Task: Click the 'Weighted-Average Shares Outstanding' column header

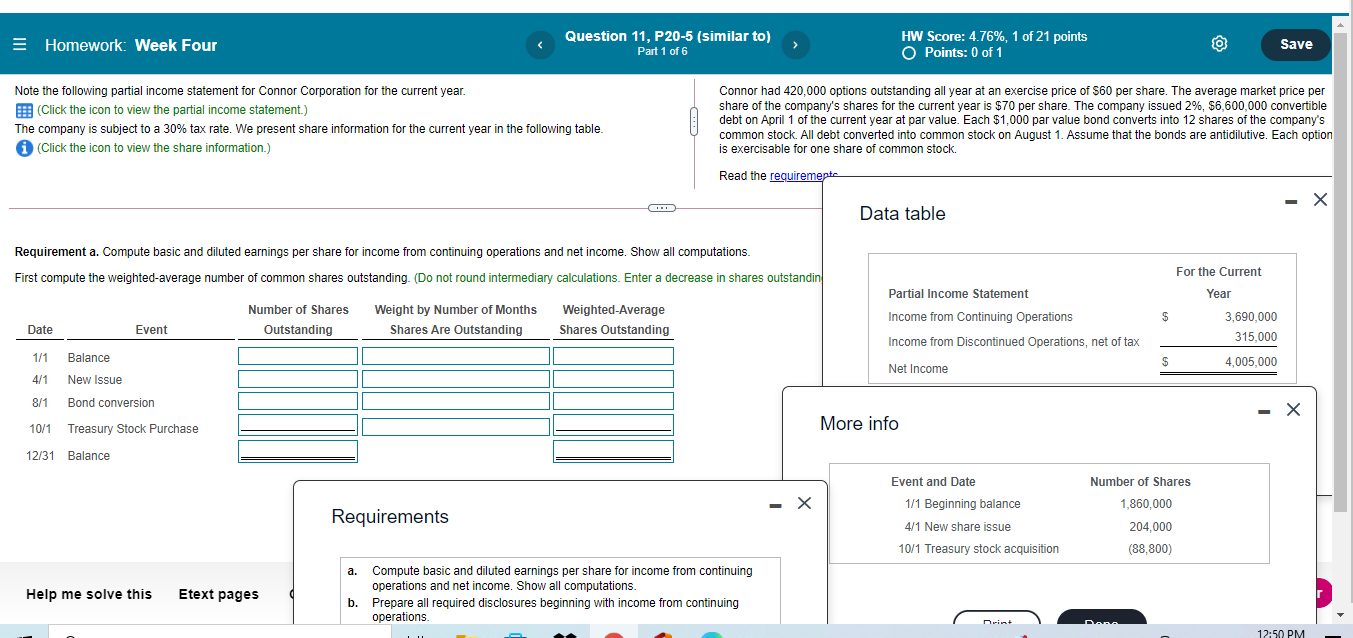Action: point(614,320)
